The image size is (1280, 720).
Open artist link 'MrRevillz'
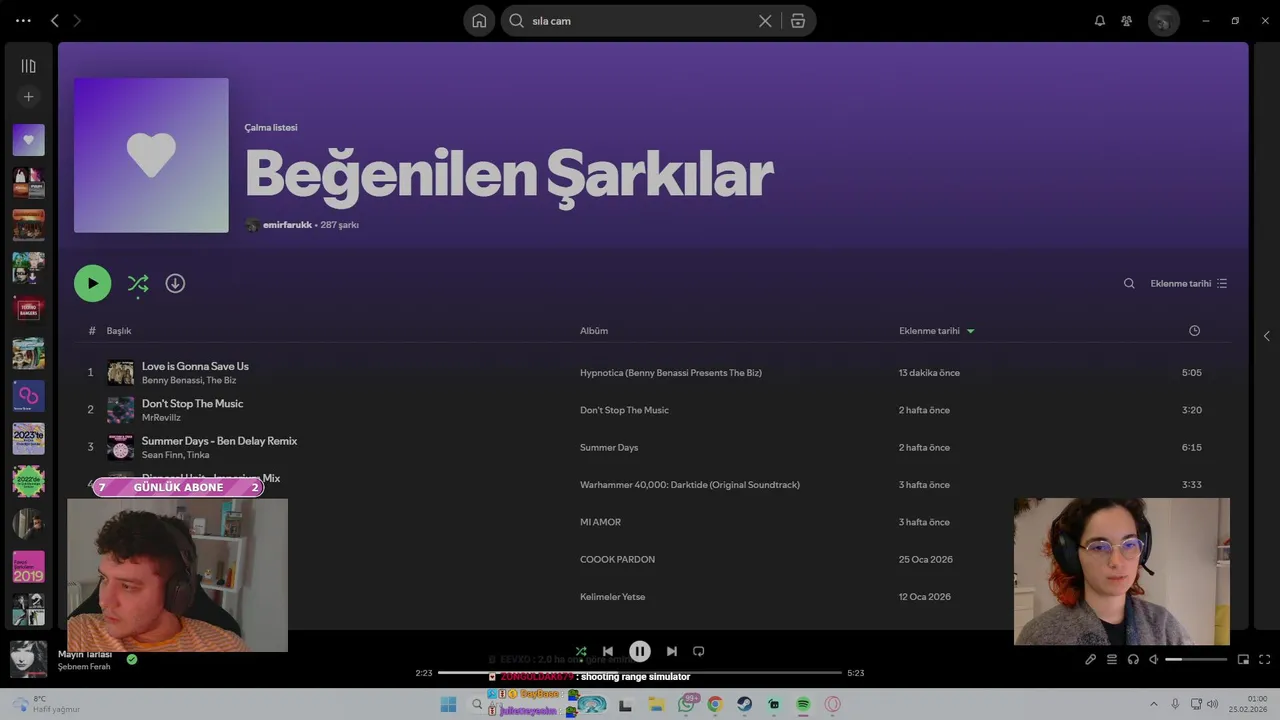click(x=161, y=418)
